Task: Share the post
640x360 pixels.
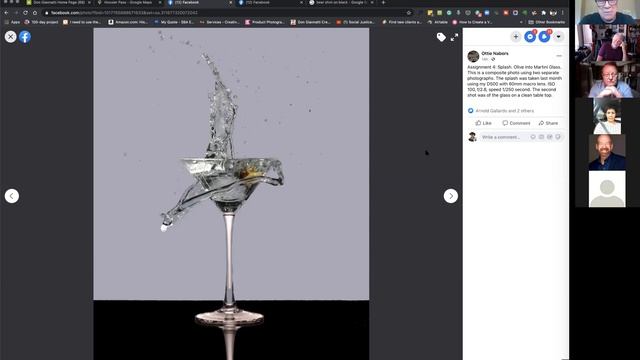Action: click(x=548, y=123)
